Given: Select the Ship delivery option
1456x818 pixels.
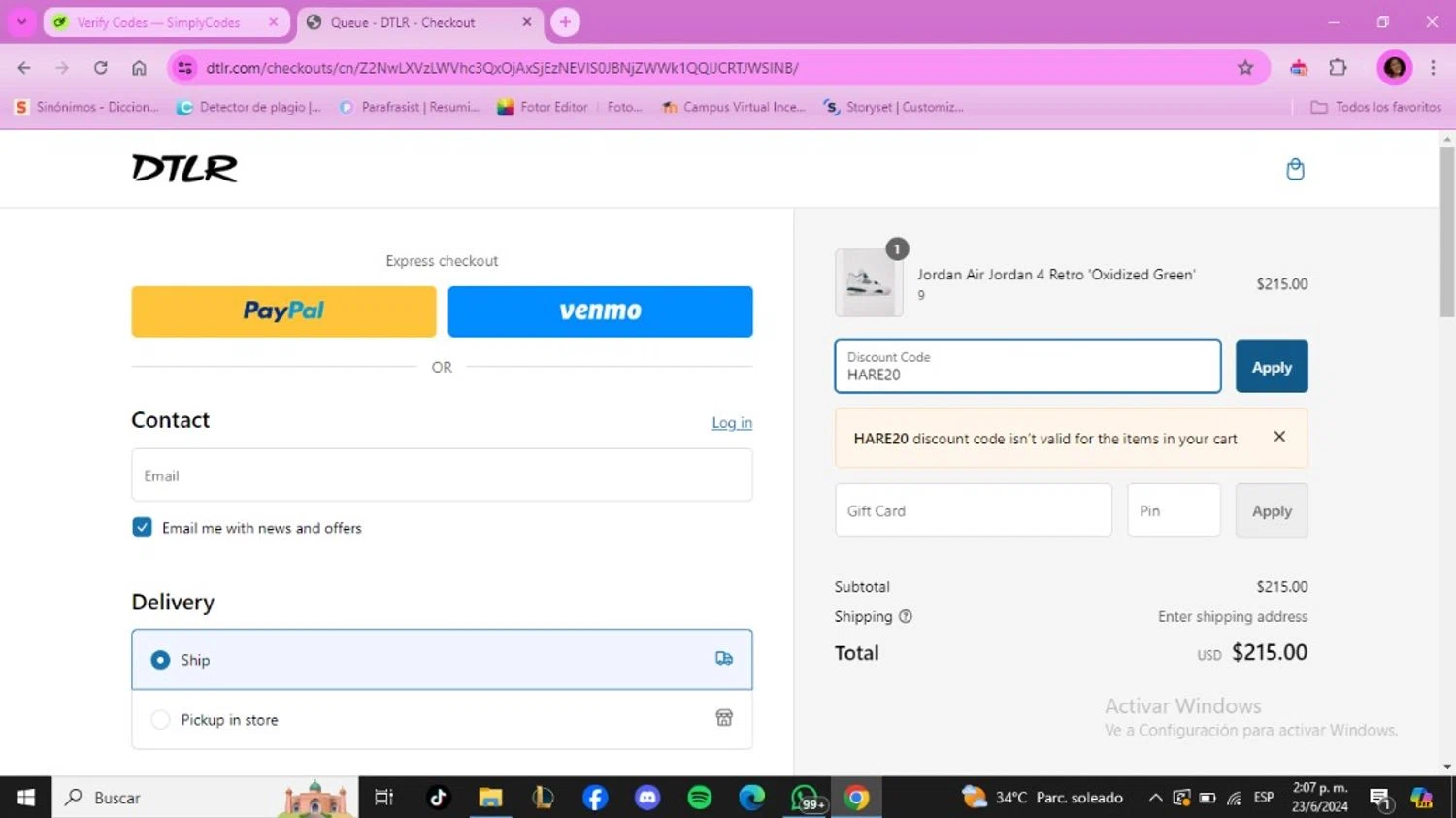Looking at the screenshot, I should pyautogui.click(x=442, y=660).
